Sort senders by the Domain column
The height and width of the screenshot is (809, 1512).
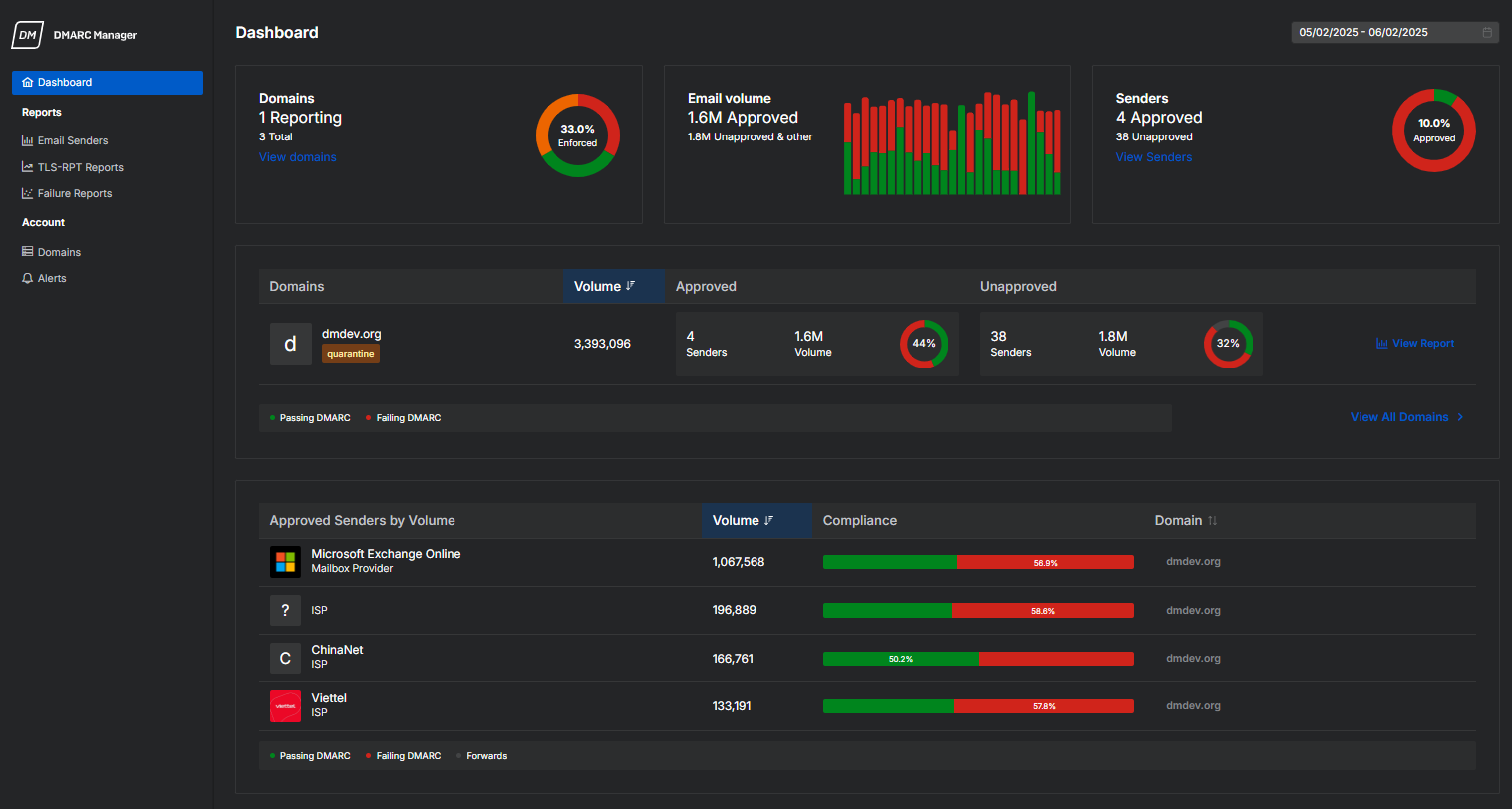tap(1185, 520)
